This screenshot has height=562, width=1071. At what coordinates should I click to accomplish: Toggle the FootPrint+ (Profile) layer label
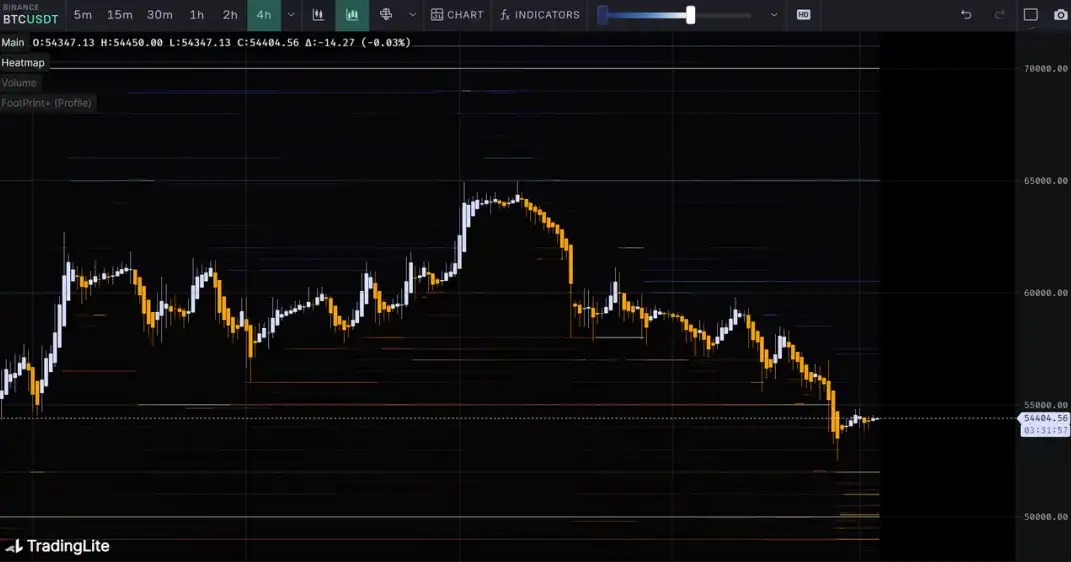click(47, 103)
